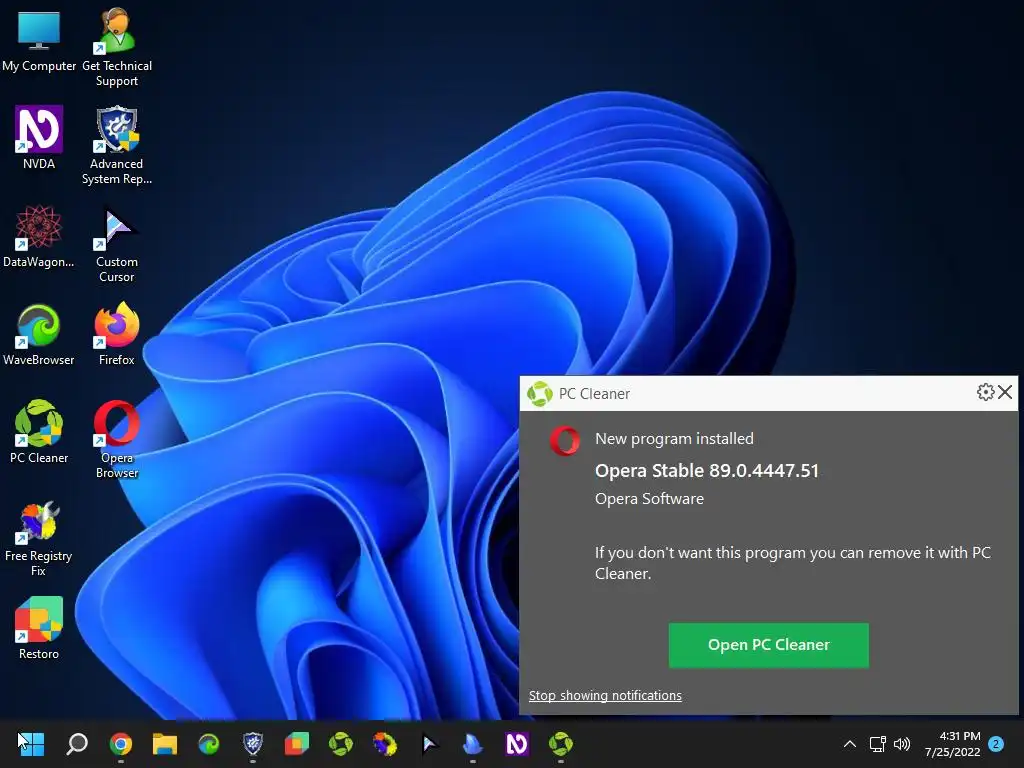Open WaveBrowser from the taskbar
The image size is (1024, 768).
click(209, 744)
